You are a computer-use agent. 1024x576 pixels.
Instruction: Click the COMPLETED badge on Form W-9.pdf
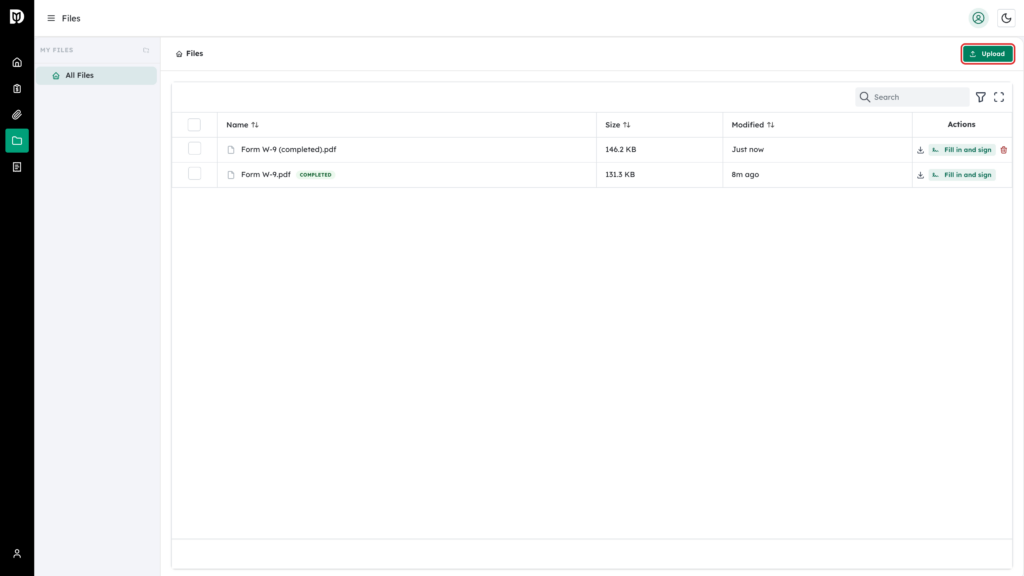pyautogui.click(x=315, y=175)
